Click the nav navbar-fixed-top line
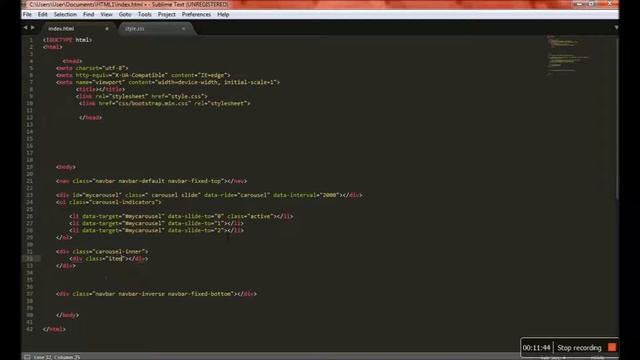 (x=151, y=181)
